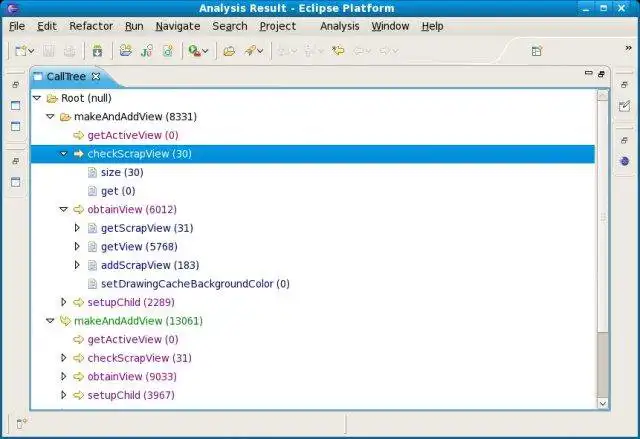Screen dimensions: 640x439
Task: Click the green download-arrow toolbar icon
Action: point(97,51)
